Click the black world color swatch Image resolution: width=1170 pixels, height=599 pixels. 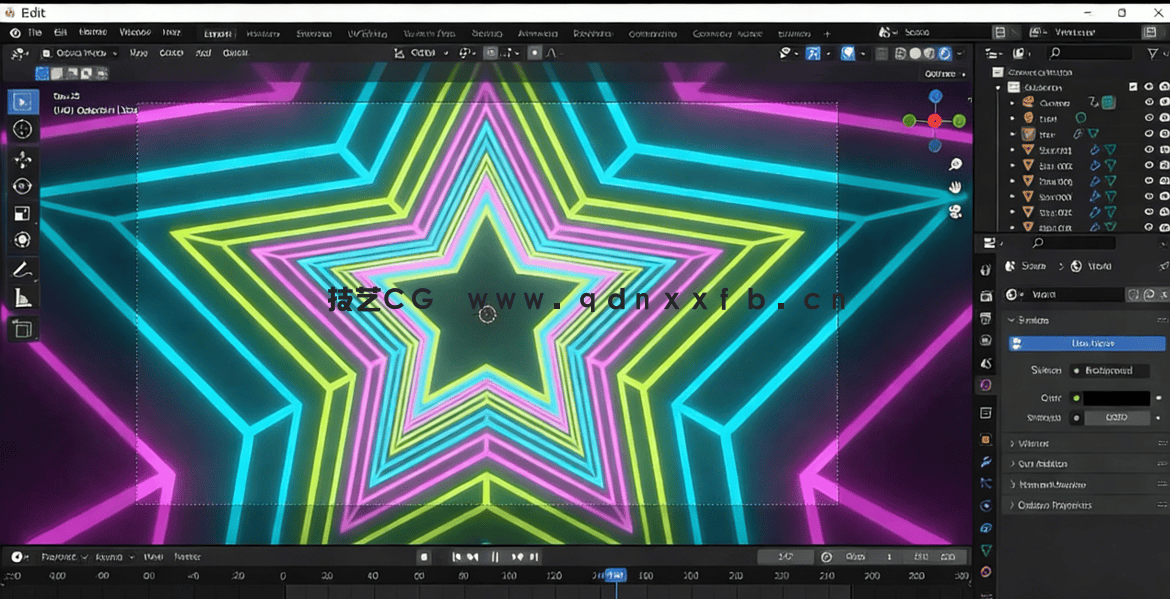(1116, 398)
